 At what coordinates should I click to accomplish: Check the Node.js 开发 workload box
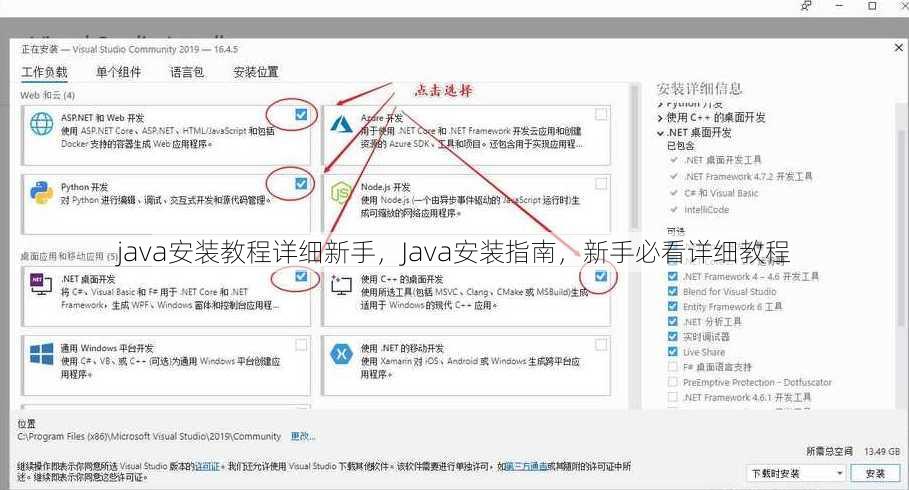coord(601,183)
